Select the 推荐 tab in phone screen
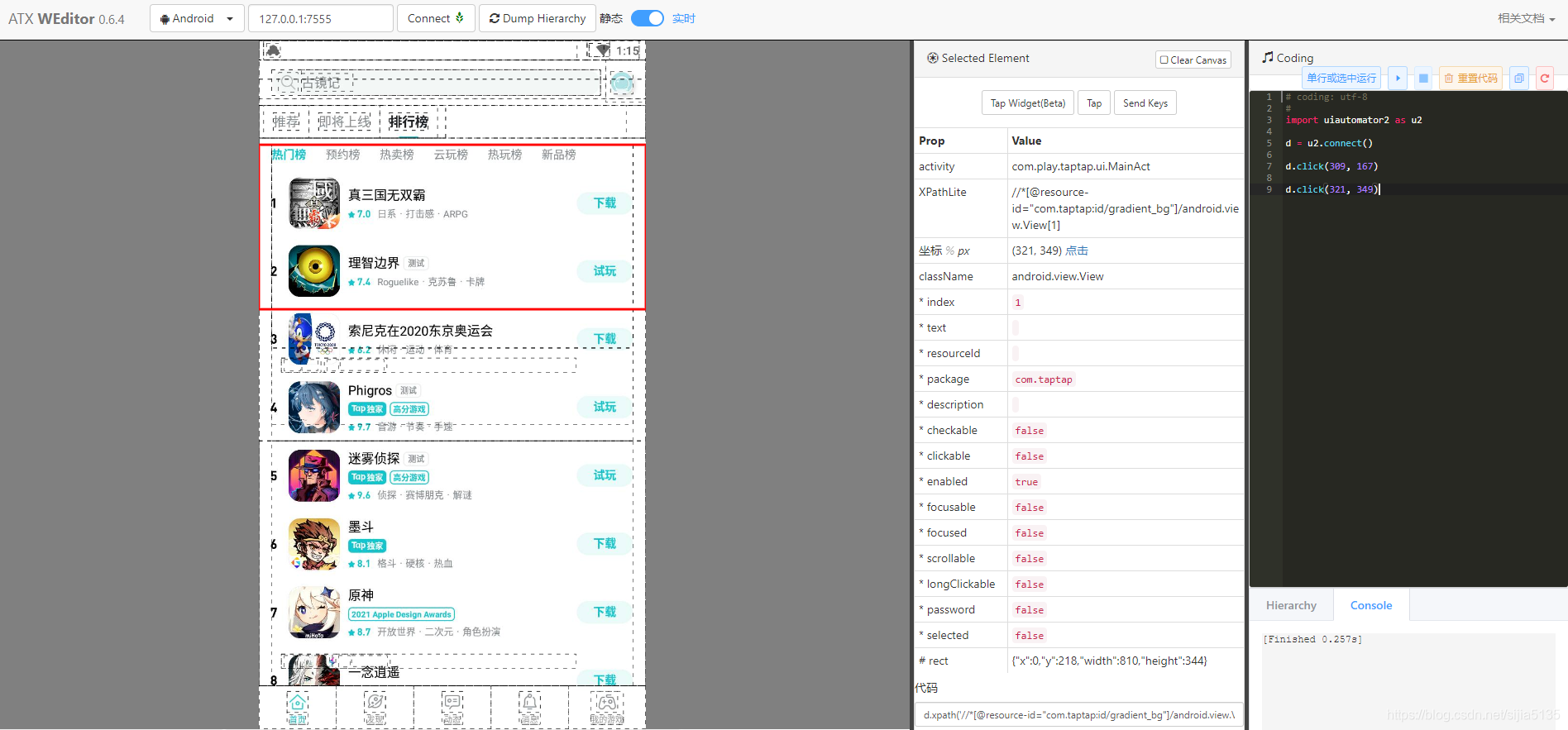 [x=286, y=122]
